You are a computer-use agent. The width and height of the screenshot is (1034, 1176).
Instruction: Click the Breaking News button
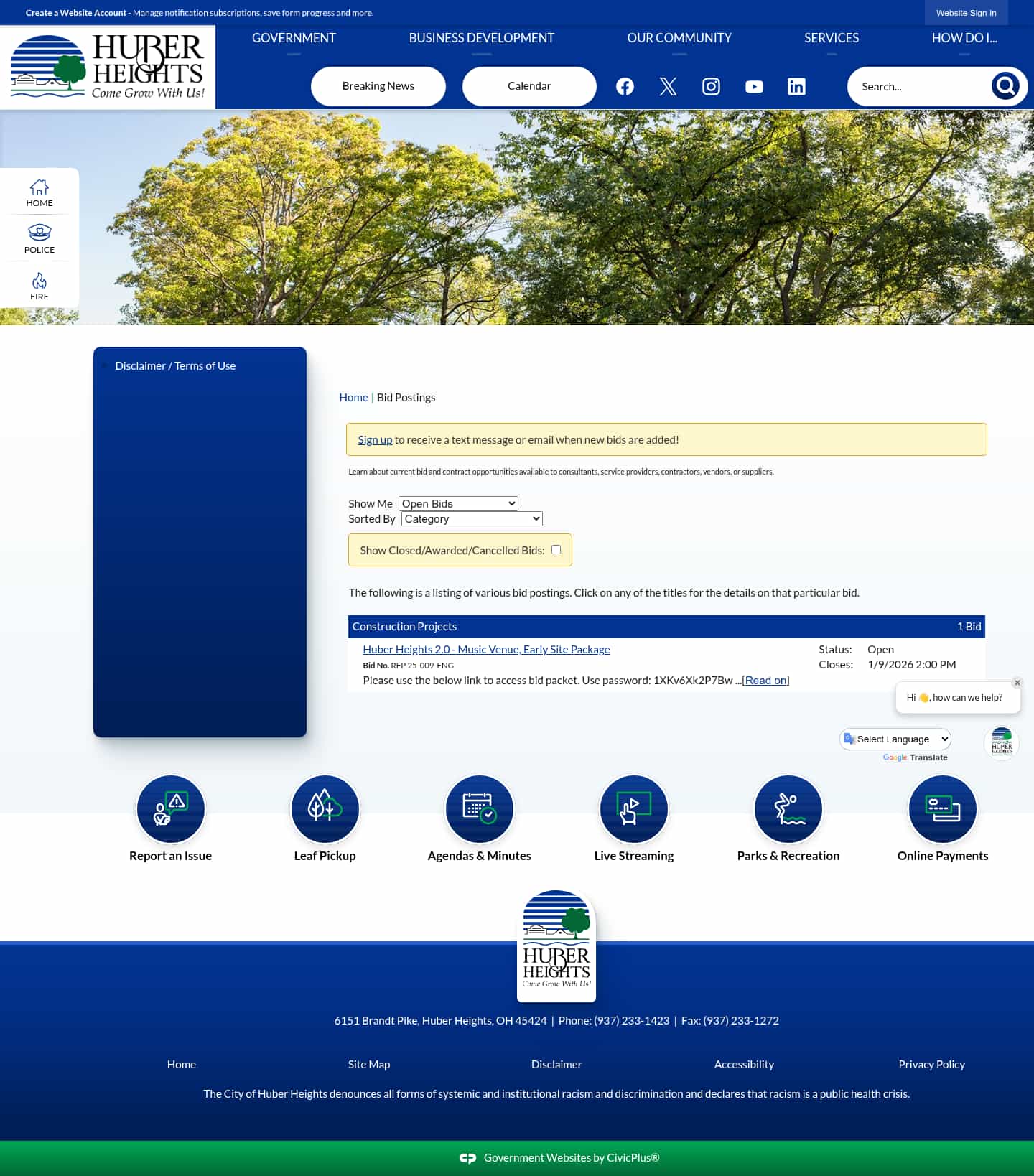pos(378,86)
